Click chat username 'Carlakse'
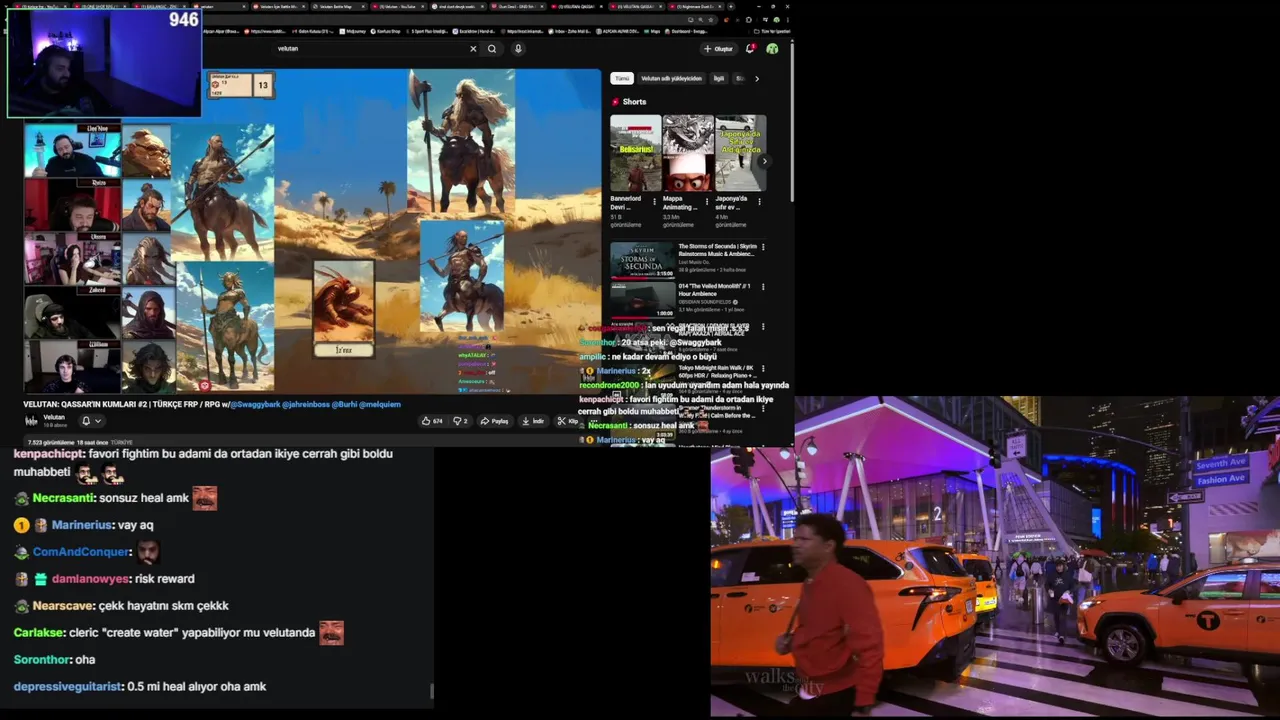The height and width of the screenshot is (720, 1280). point(39,633)
